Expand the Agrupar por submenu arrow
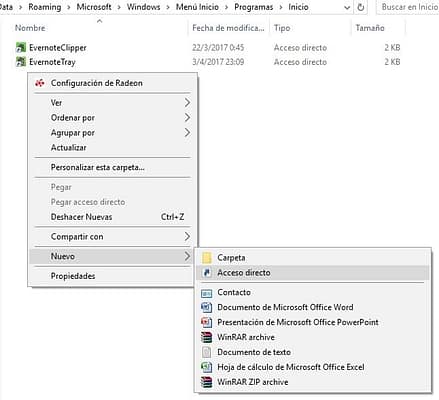439x400 pixels. (187, 133)
